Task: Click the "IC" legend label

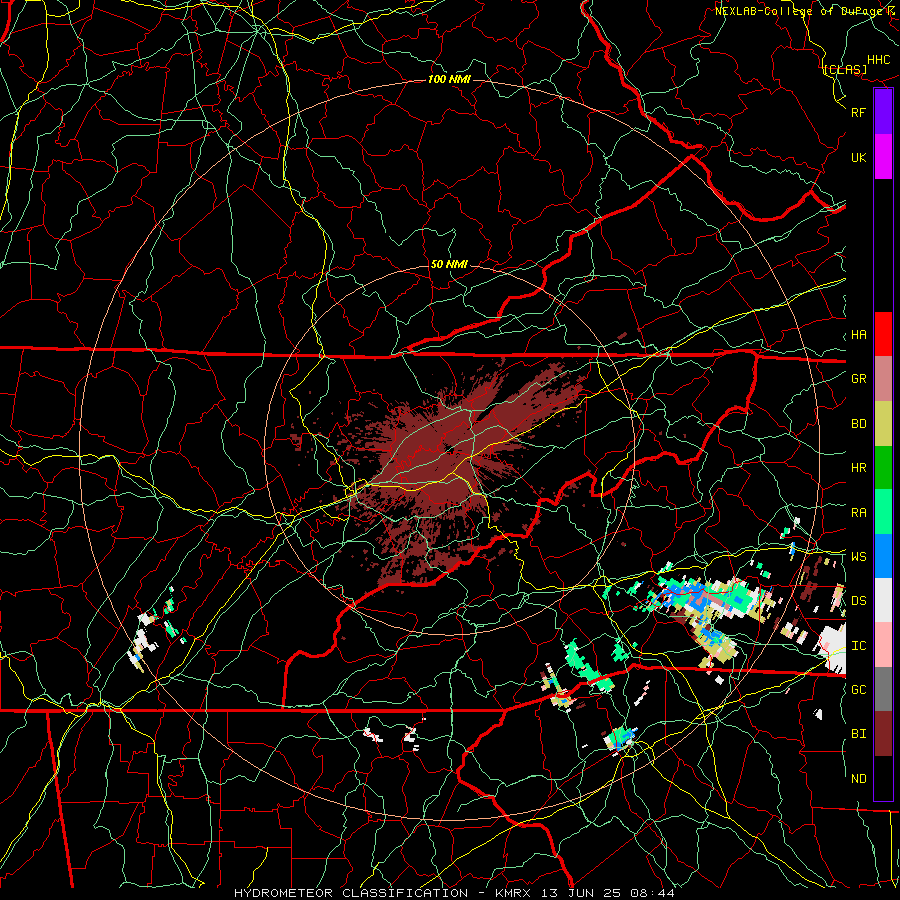Action: [x=858, y=645]
